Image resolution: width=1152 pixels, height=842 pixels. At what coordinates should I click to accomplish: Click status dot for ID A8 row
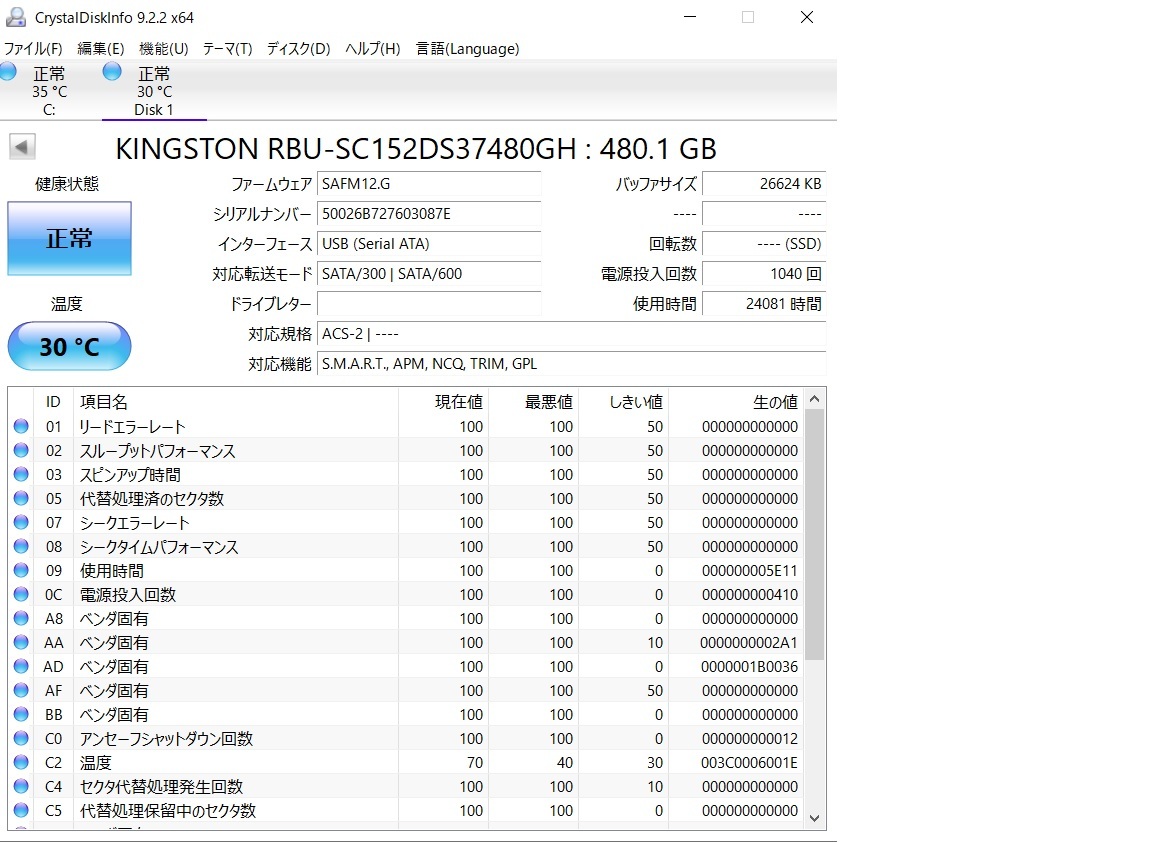21,618
